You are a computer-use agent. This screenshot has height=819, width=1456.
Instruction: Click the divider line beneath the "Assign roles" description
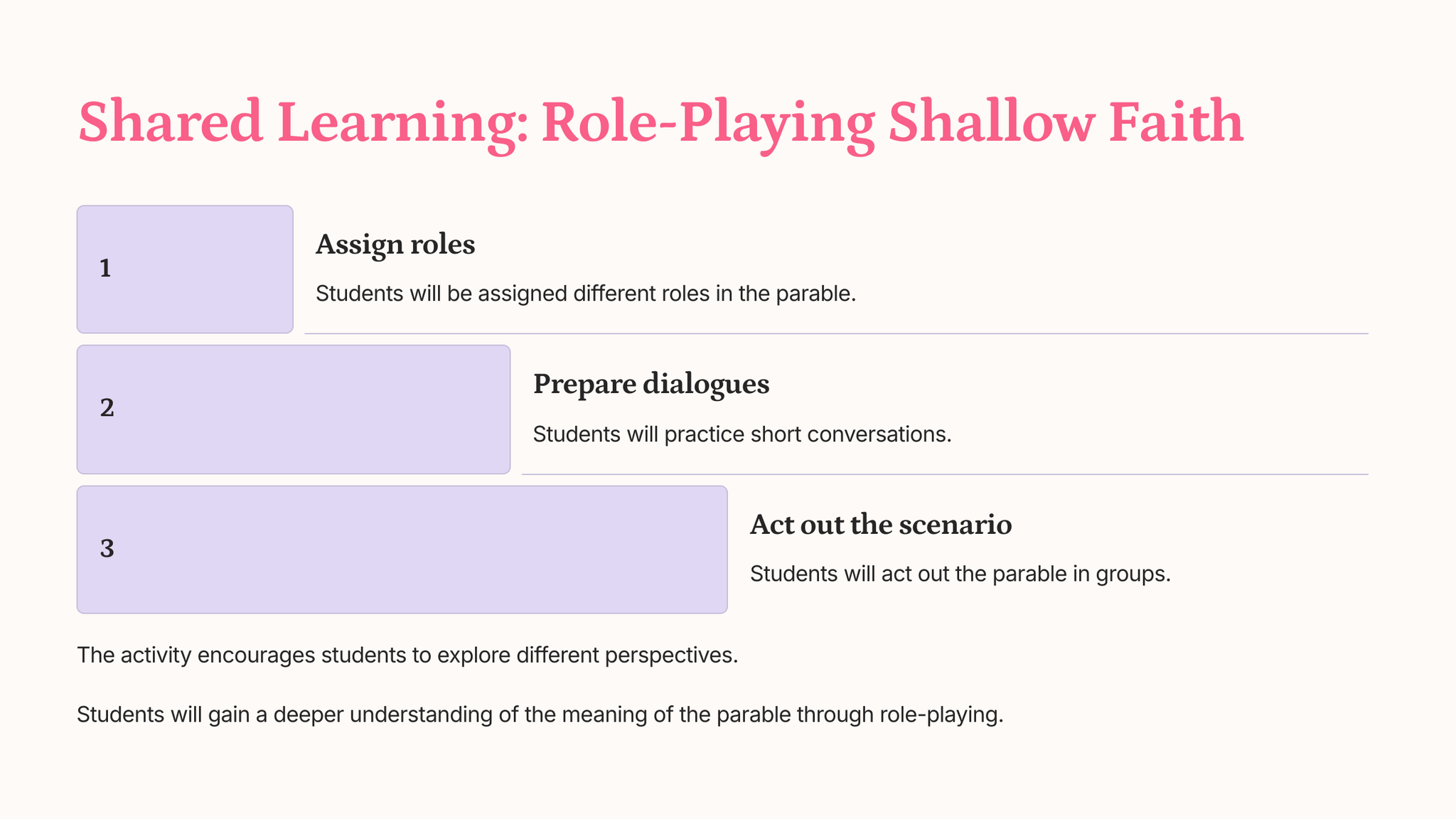835,333
